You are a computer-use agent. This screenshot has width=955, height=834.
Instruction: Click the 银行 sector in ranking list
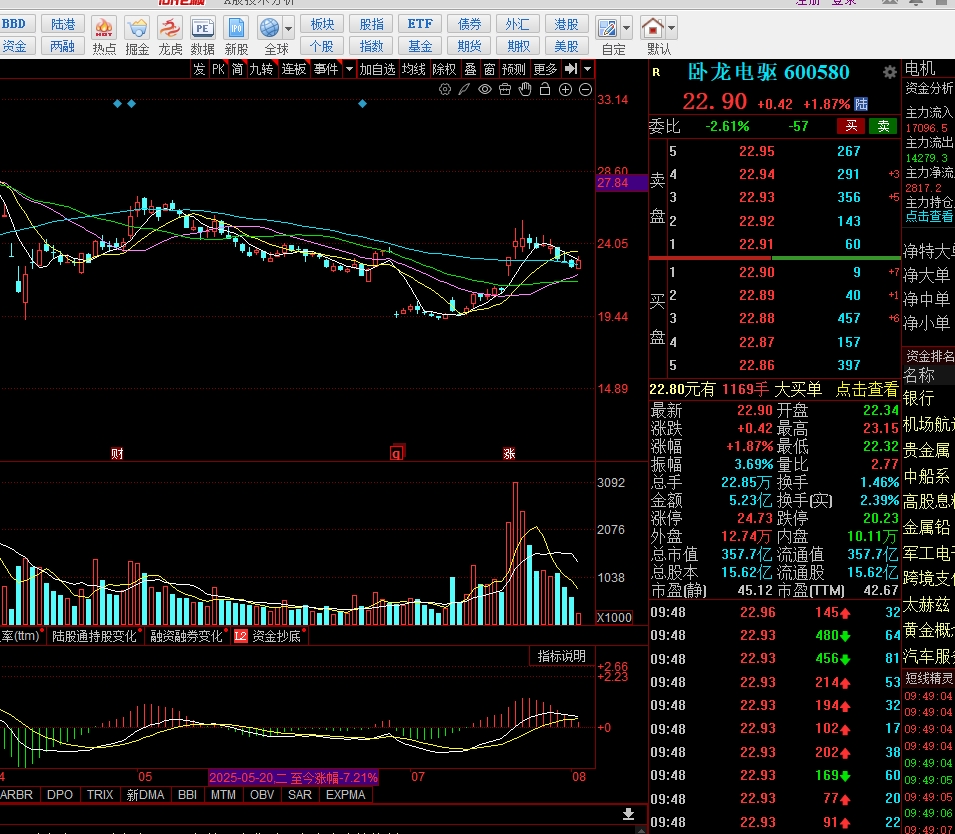[918, 398]
